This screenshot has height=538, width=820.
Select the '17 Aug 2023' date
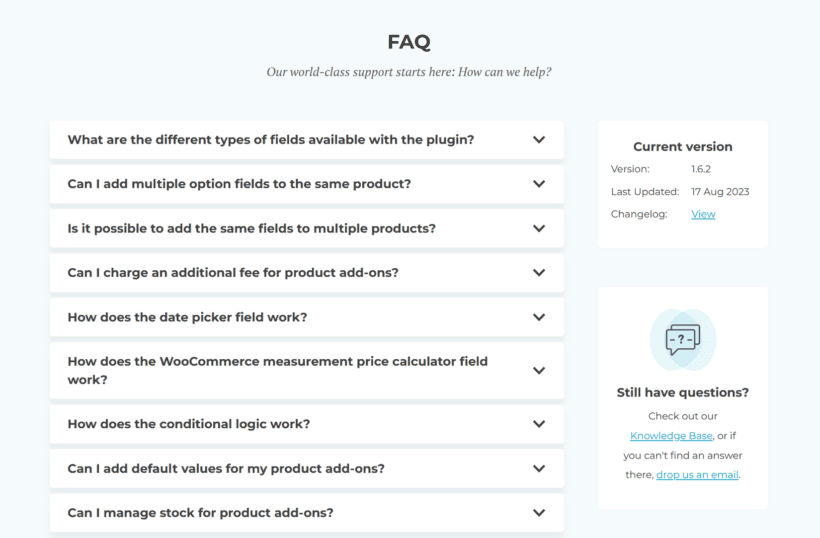pos(720,191)
